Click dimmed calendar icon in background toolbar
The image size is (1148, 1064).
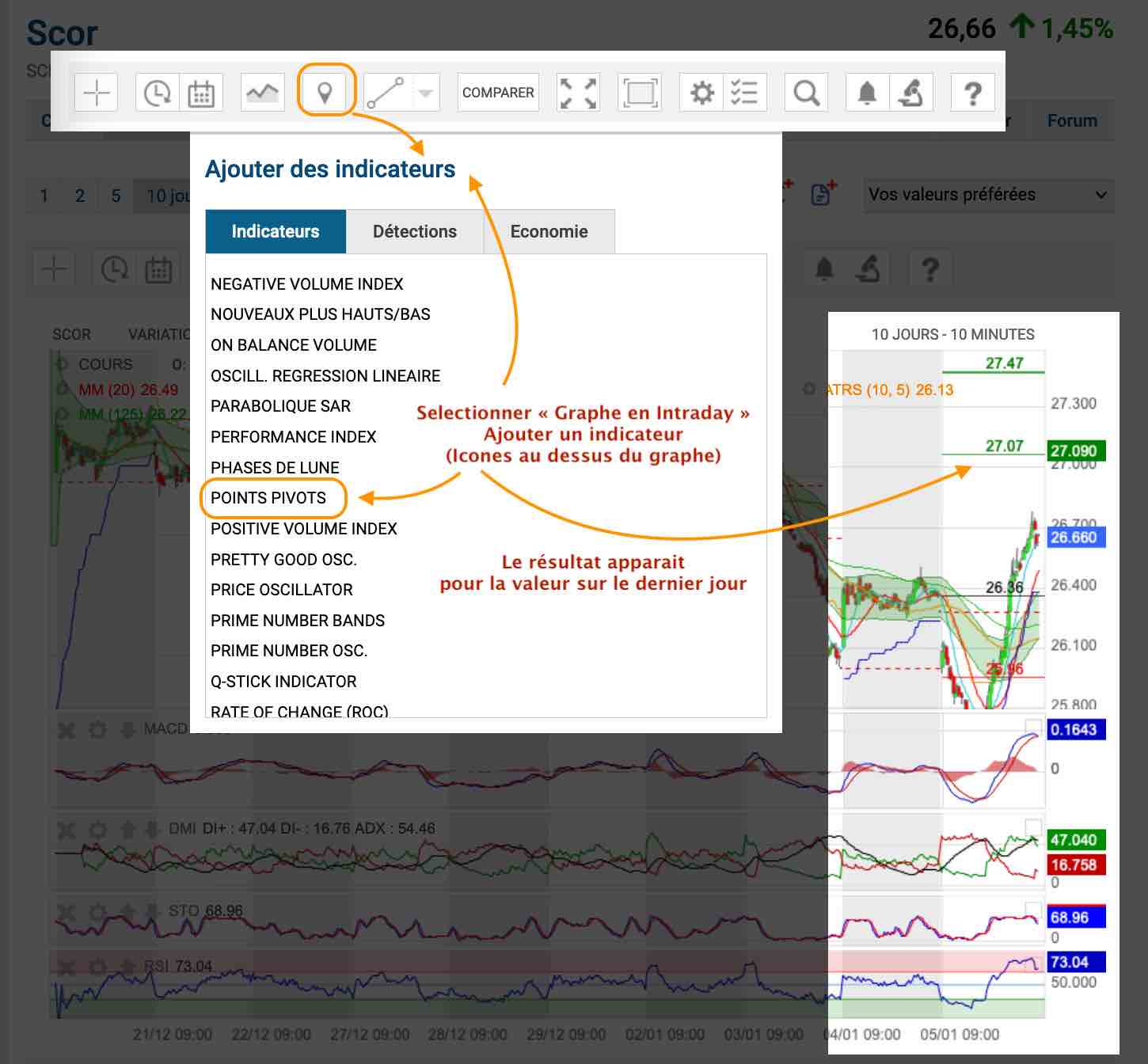pyautogui.click(x=158, y=269)
